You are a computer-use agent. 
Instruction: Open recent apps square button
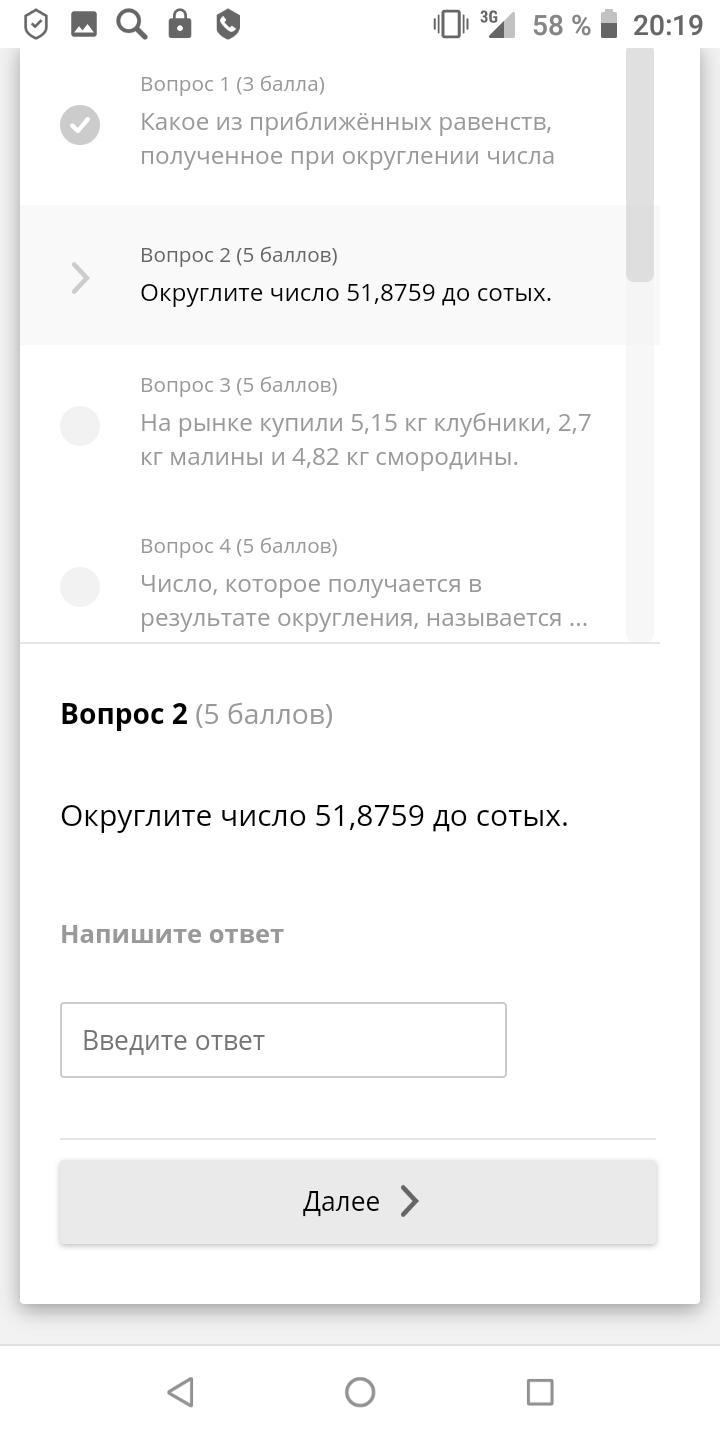pos(540,1392)
